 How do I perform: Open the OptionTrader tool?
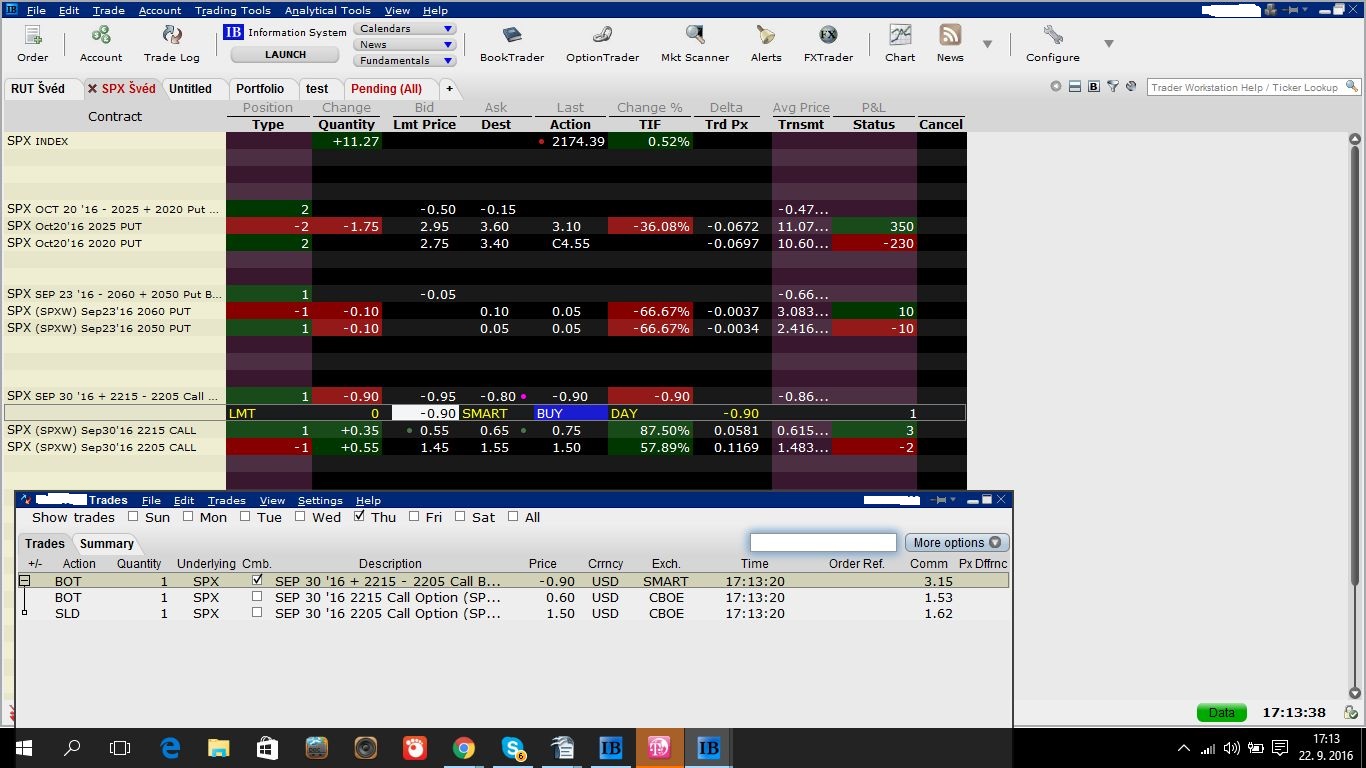pyautogui.click(x=602, y=36)
